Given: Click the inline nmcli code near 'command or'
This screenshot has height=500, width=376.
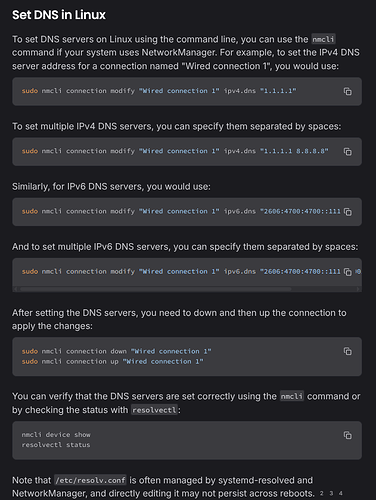Looking at the screenshot, I should (x=292, y=396).
